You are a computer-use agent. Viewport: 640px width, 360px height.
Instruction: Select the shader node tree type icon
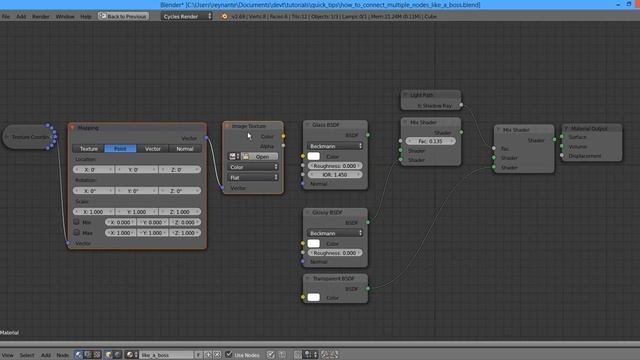78,355
